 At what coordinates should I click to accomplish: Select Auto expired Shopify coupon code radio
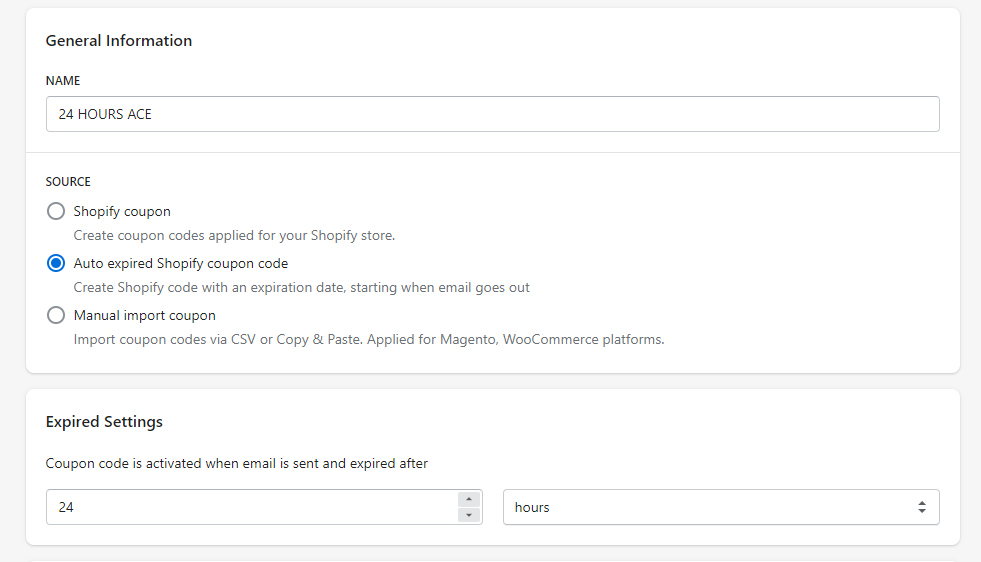pyautogui.click(x=56, y=263)
